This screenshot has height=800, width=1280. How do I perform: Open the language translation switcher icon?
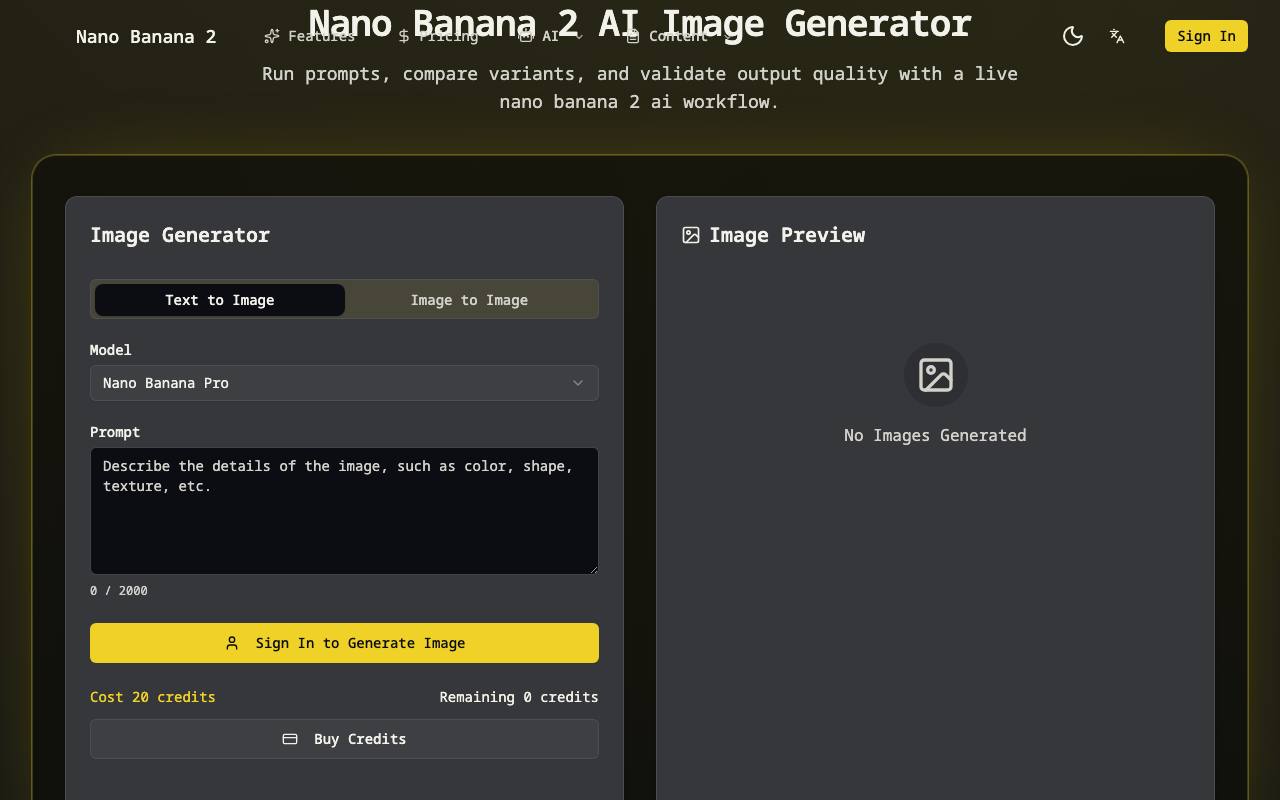tap(1117, 36)
